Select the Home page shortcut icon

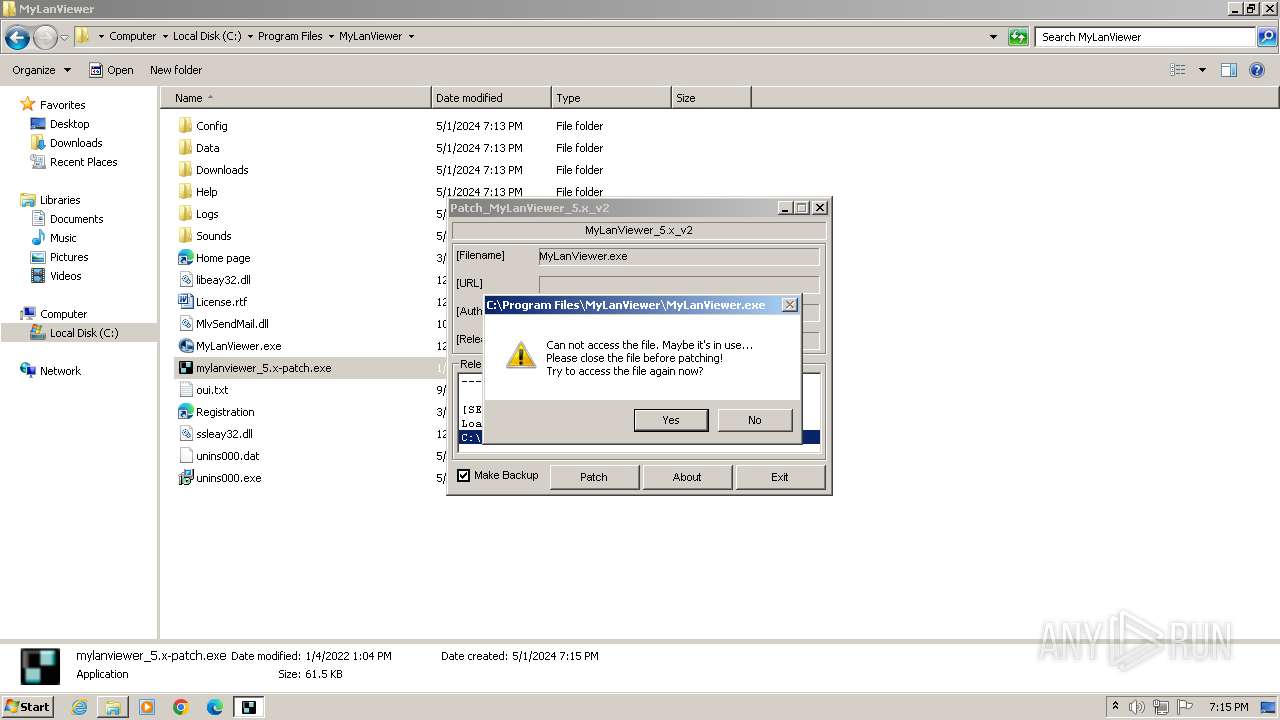[185, 258]
